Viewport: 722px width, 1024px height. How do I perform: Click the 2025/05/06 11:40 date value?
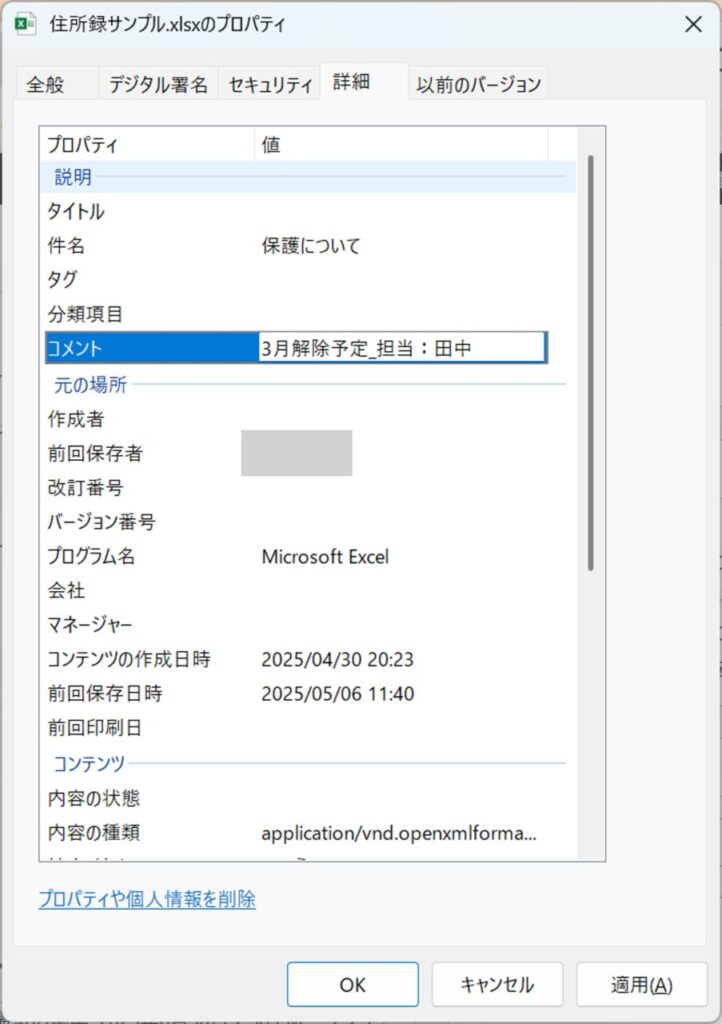(337, 694)
